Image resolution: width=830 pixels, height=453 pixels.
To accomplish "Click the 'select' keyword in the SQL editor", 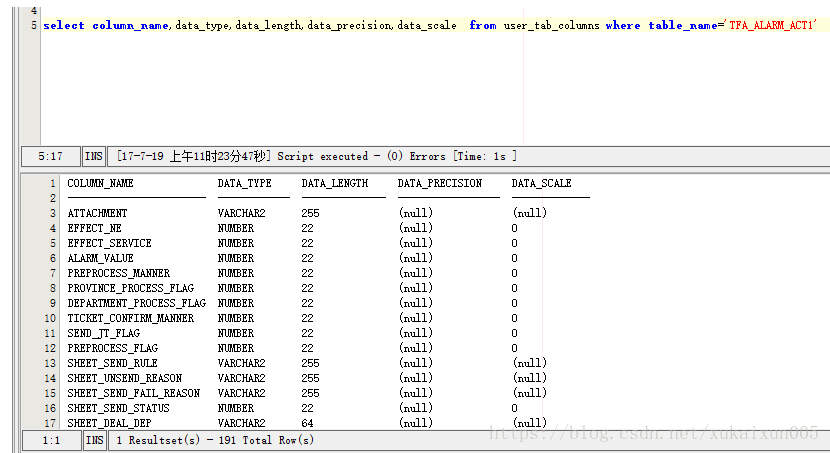I will (x=64, y=25).
